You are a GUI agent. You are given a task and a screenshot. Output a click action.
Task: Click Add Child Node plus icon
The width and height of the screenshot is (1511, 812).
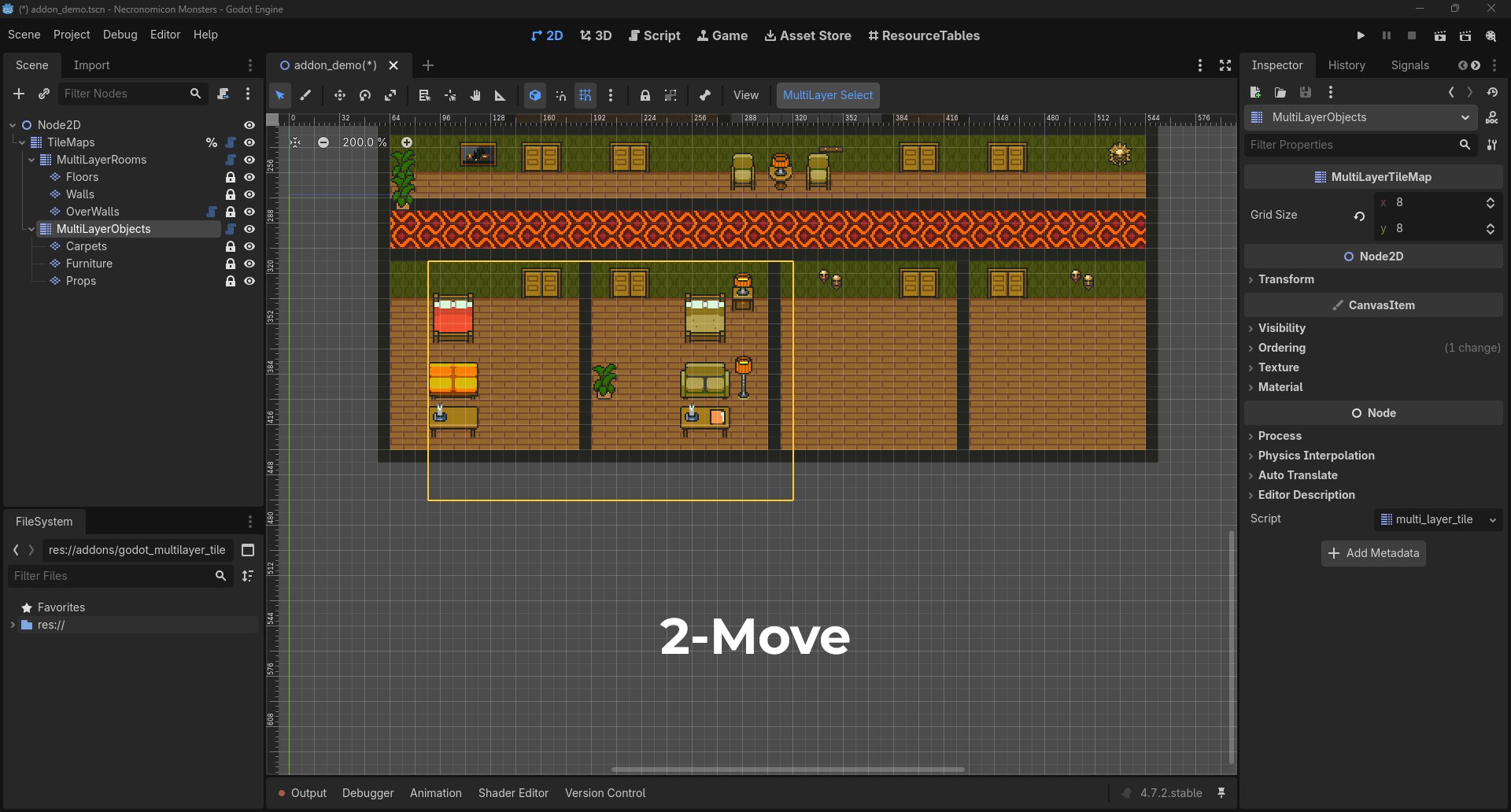coord(19,94)
